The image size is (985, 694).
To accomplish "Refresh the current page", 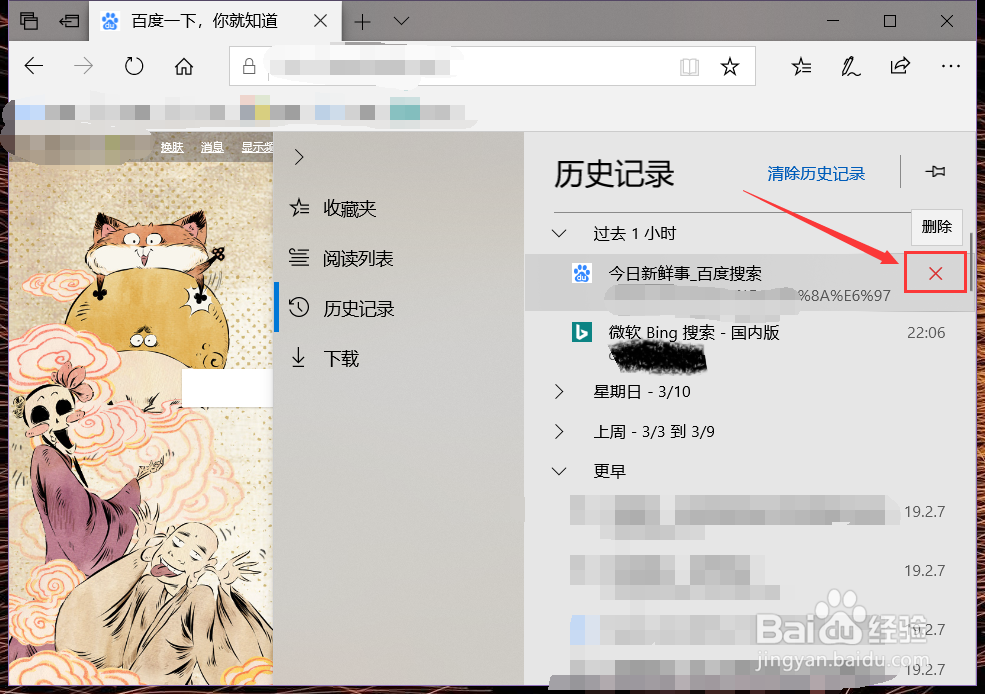I will (x=134, y=66).
